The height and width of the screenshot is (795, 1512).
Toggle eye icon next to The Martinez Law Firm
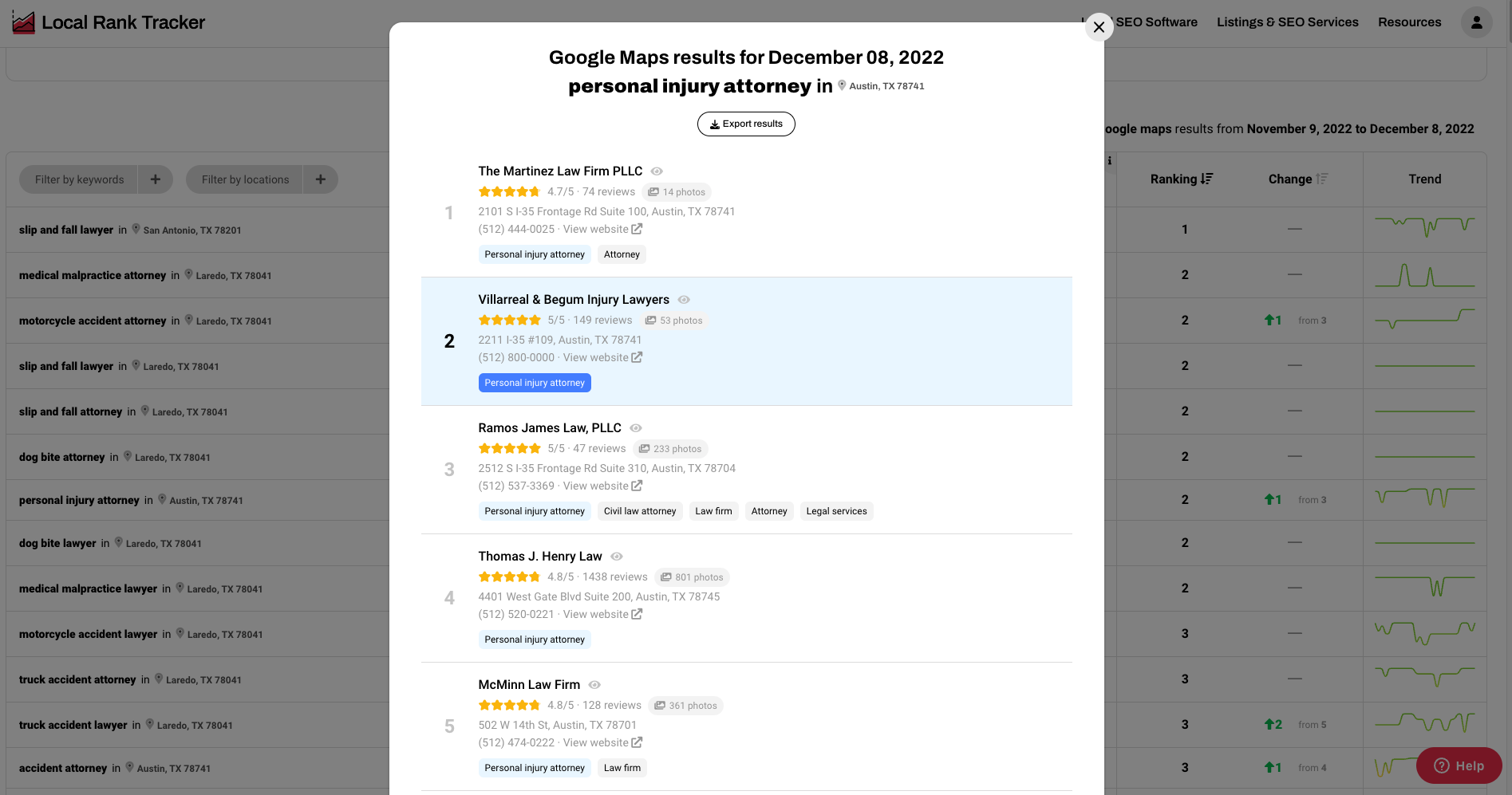point(657,171)
